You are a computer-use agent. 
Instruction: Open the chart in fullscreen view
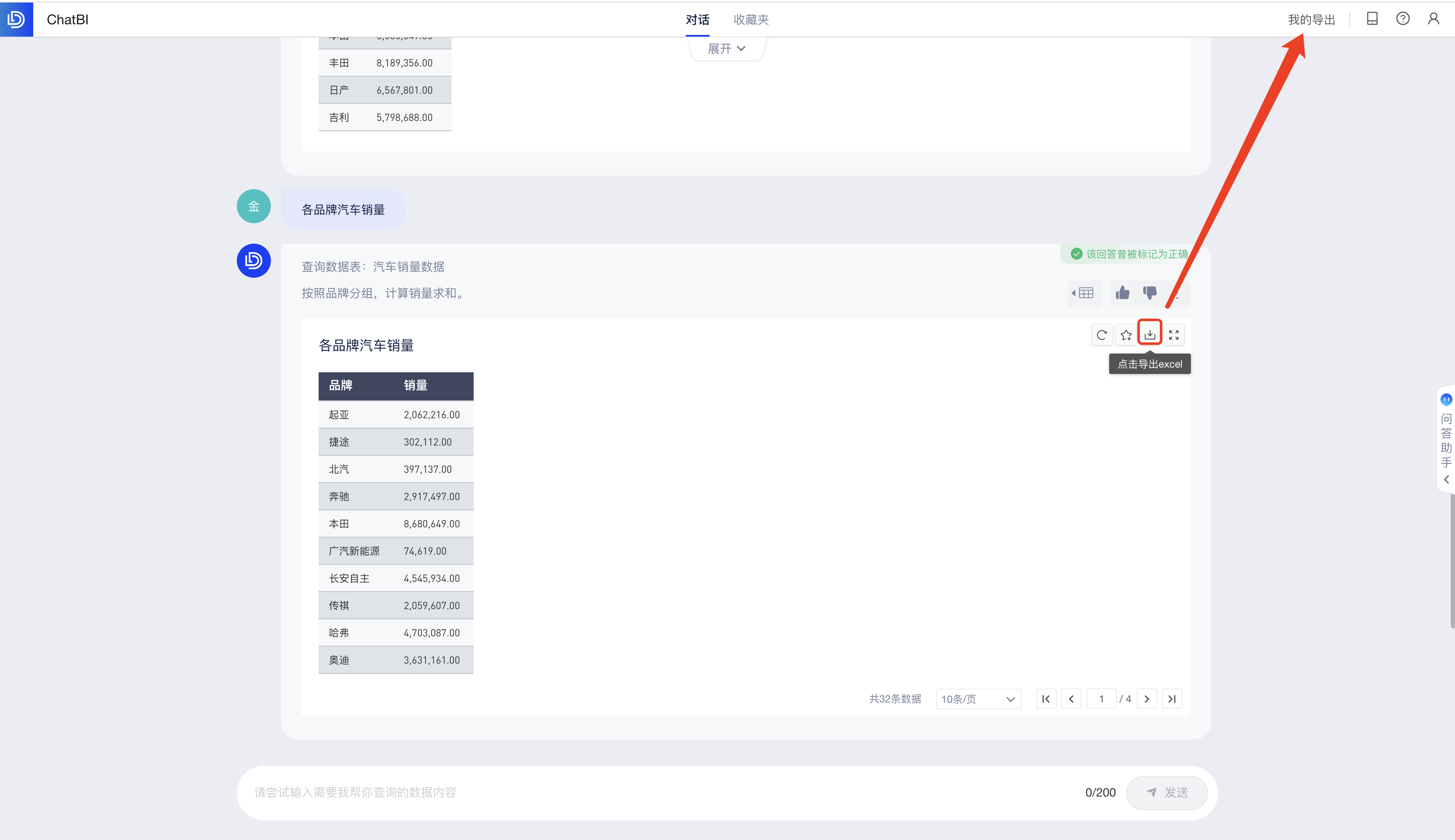click(x=1173, y=335)
